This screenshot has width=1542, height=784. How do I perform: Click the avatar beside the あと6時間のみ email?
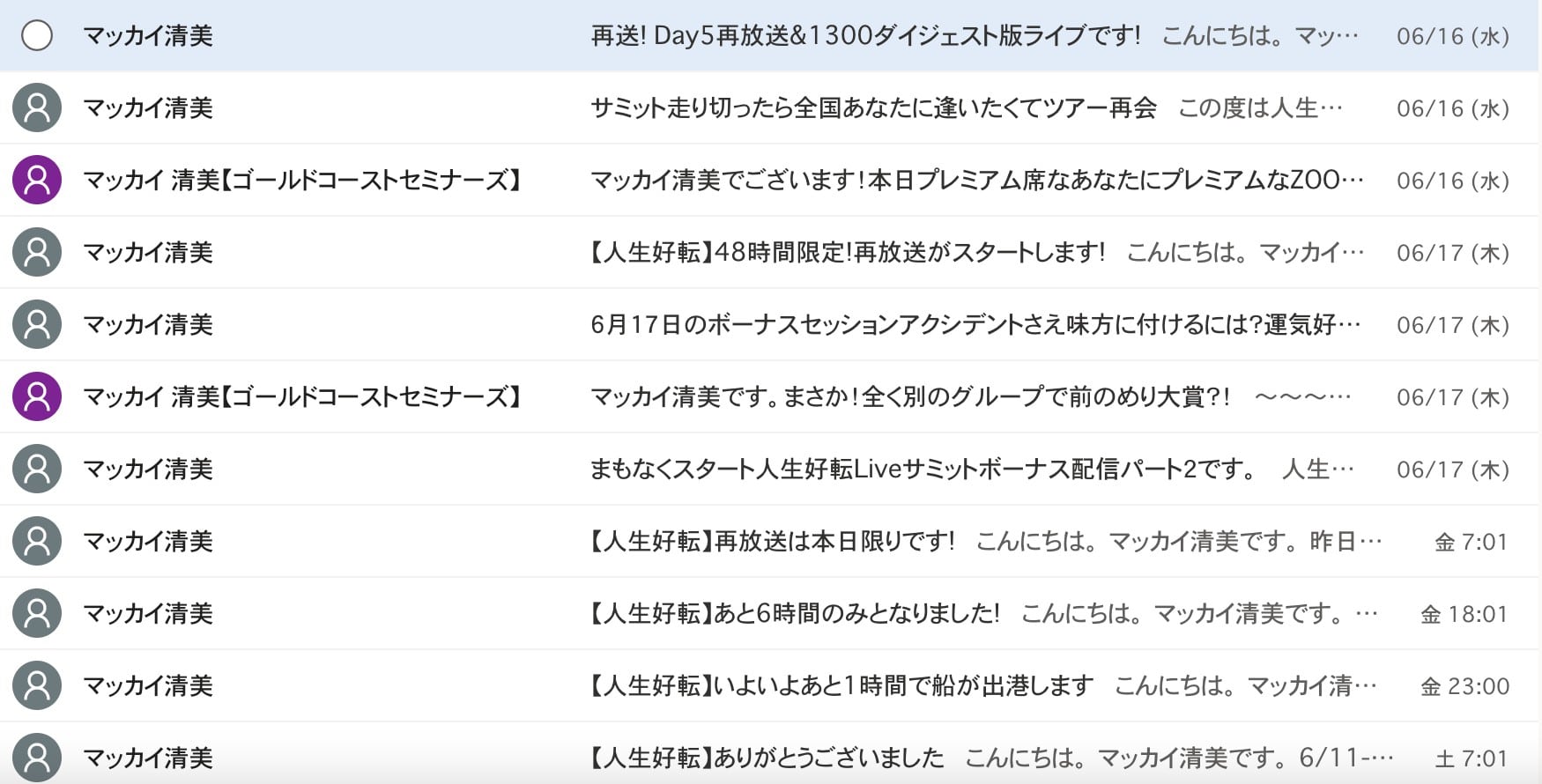[x=37, y=614]
